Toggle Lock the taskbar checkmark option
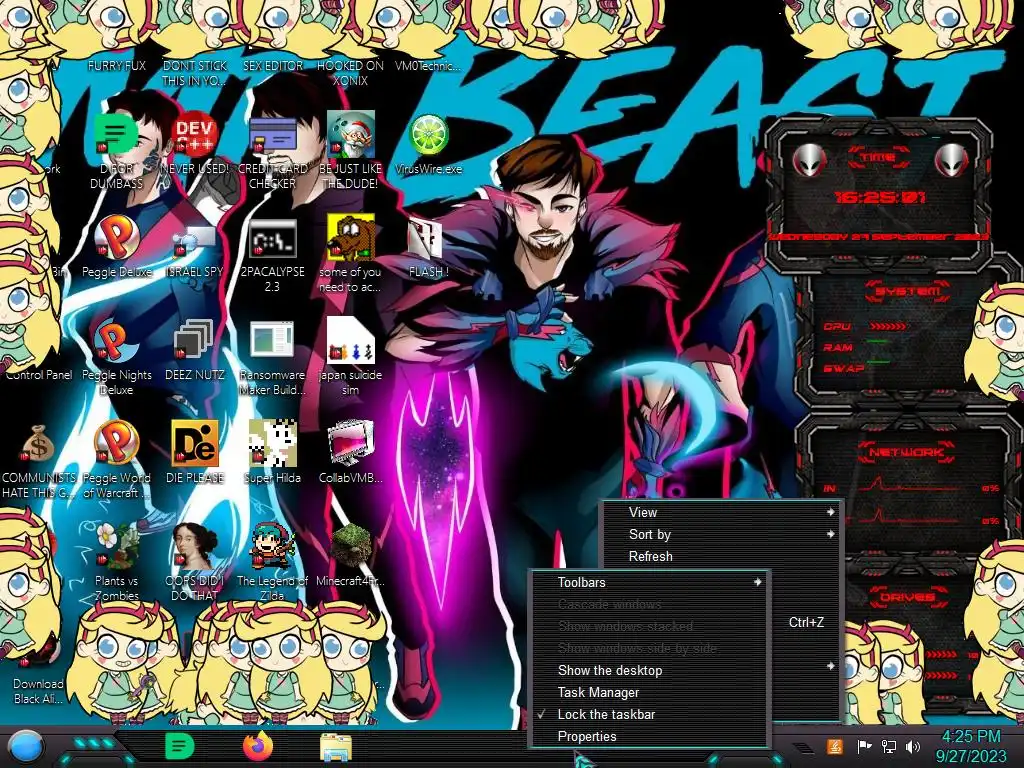The height and width of the screenshot is (768, 1024). [649, 714]
